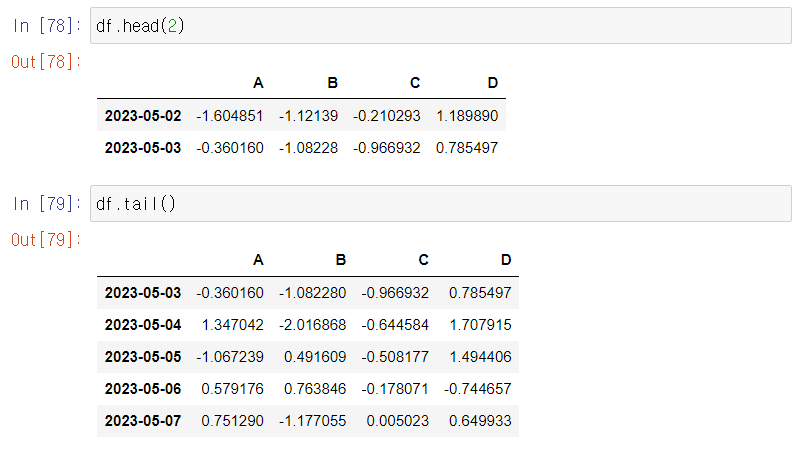799x454 pixels.
Task: Select row index 2023-05-02 in head output
Action: 143,116
